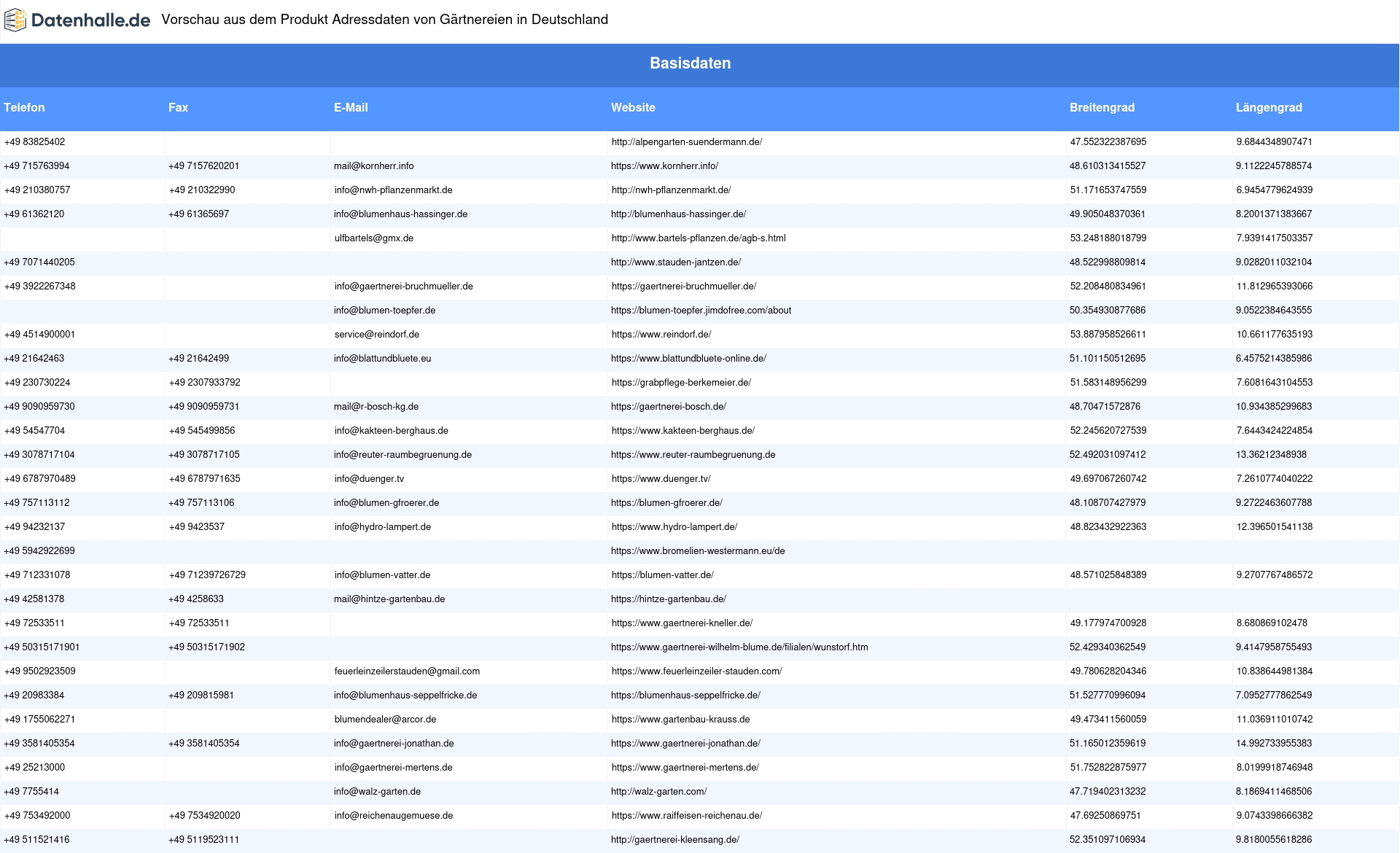This screenshot has height=853, width=1400.
Task: Select email feuerleinzeilerstauden@gmail.com
Action: (407, 671)
